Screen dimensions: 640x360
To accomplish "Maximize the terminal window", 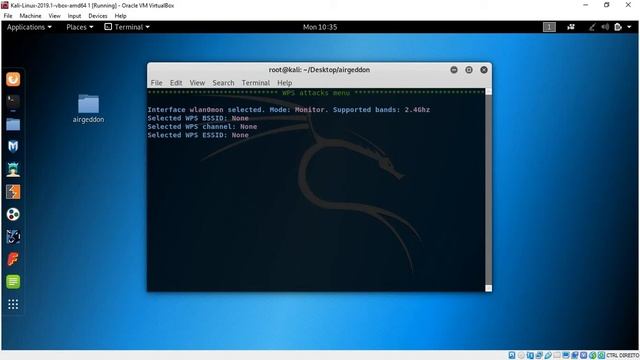I will tap(469, 70).
